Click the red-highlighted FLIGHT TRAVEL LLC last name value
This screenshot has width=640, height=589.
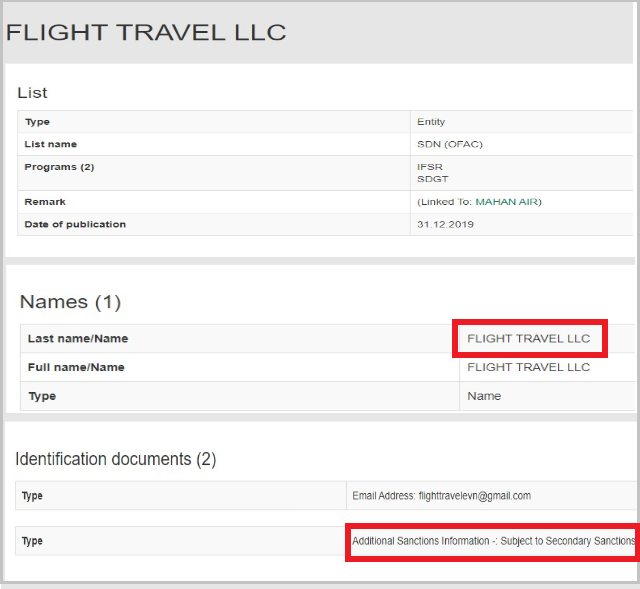coord(528,338)
